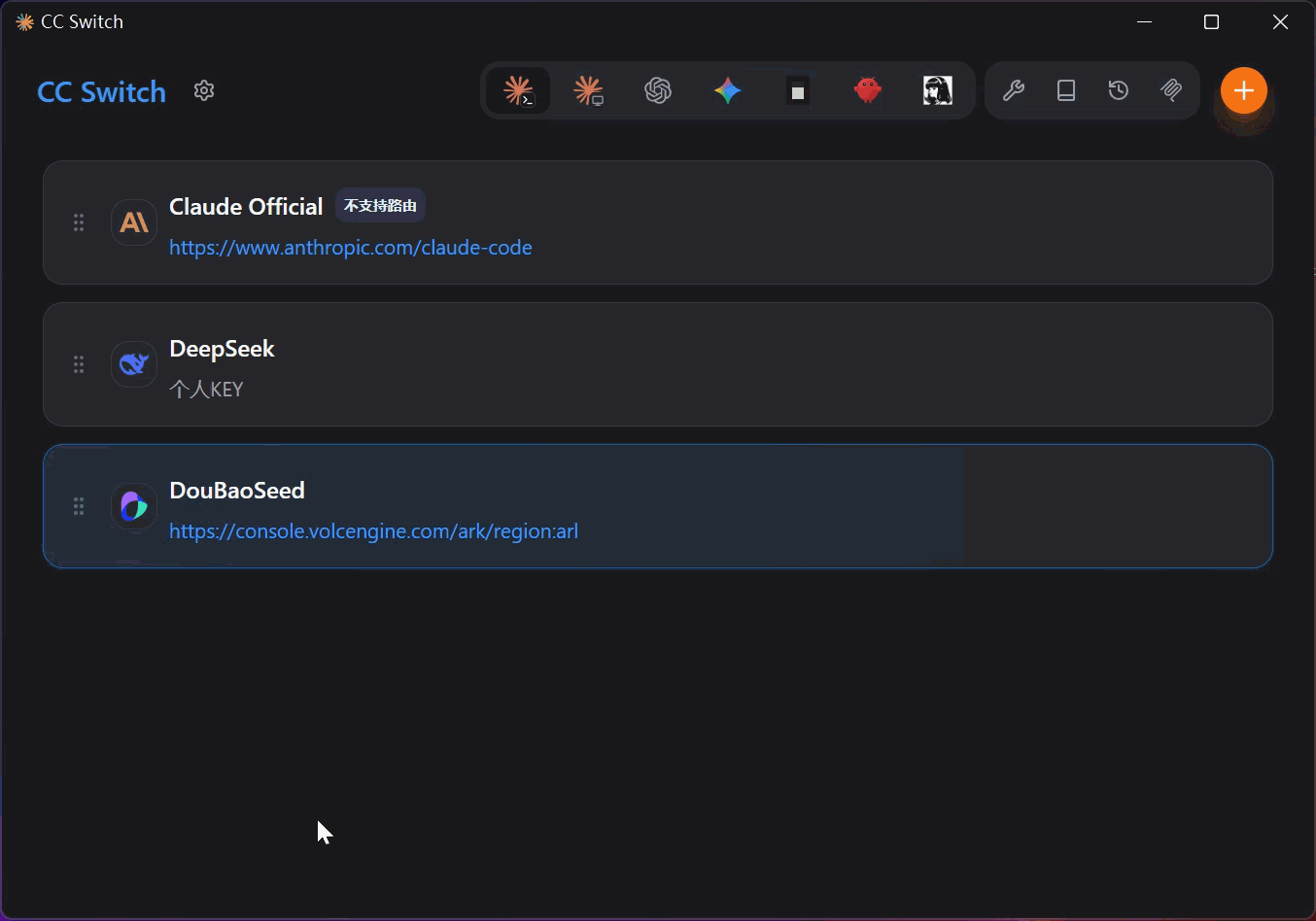This screenshot has height=921, width=1316.
Task: Click the CC Switch icon in the title bar
Action: coord(25,21)
